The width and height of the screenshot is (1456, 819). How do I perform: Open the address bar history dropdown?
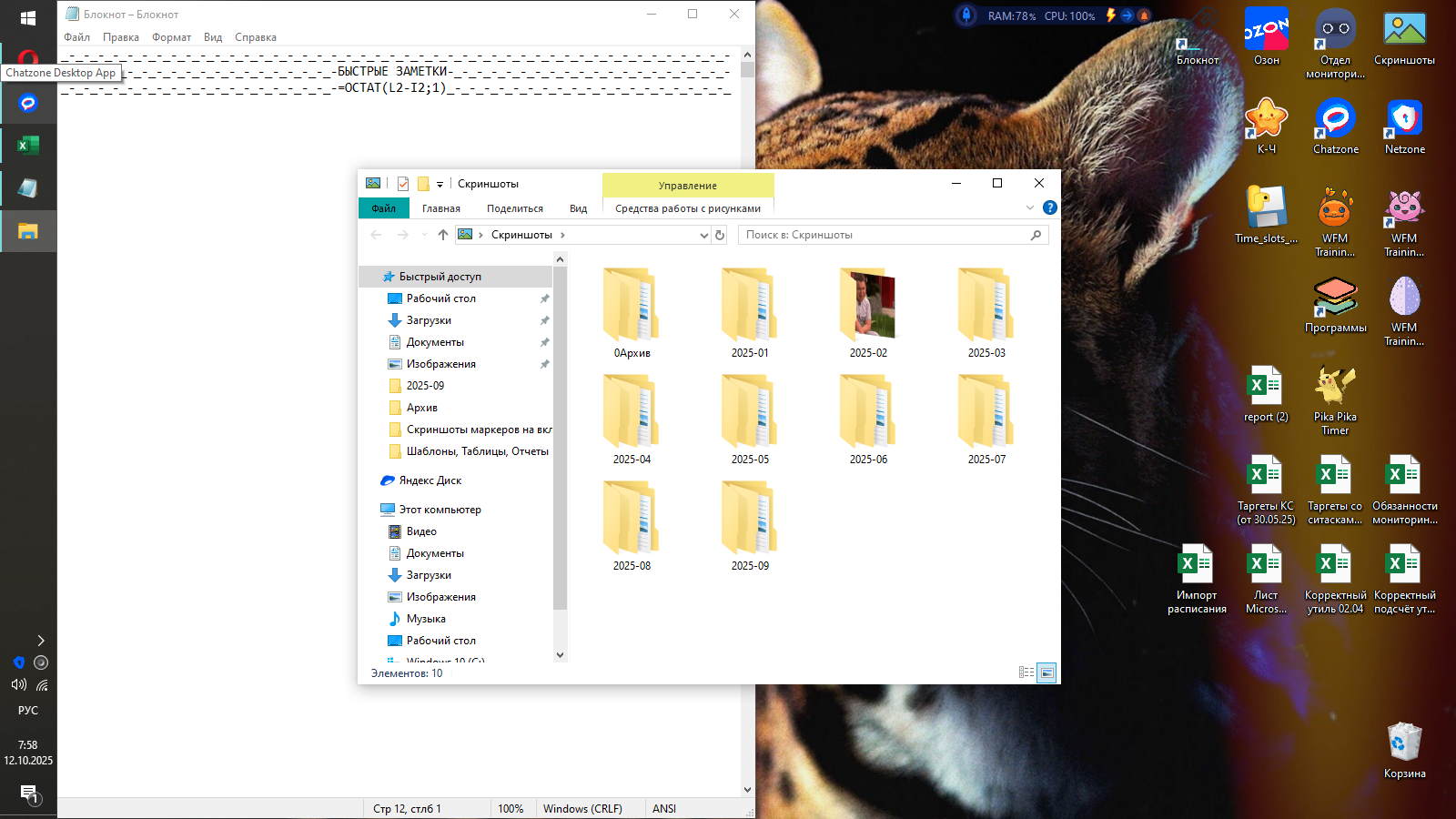pos(703,235)
